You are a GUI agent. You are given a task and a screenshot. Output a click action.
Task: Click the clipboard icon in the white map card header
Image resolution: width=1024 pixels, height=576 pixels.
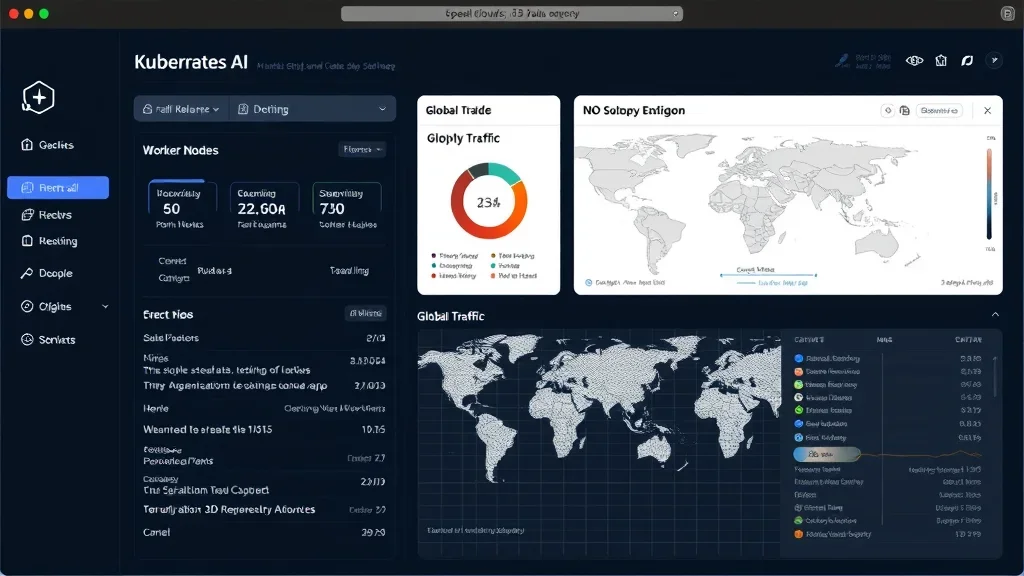[x=905, y=111]
